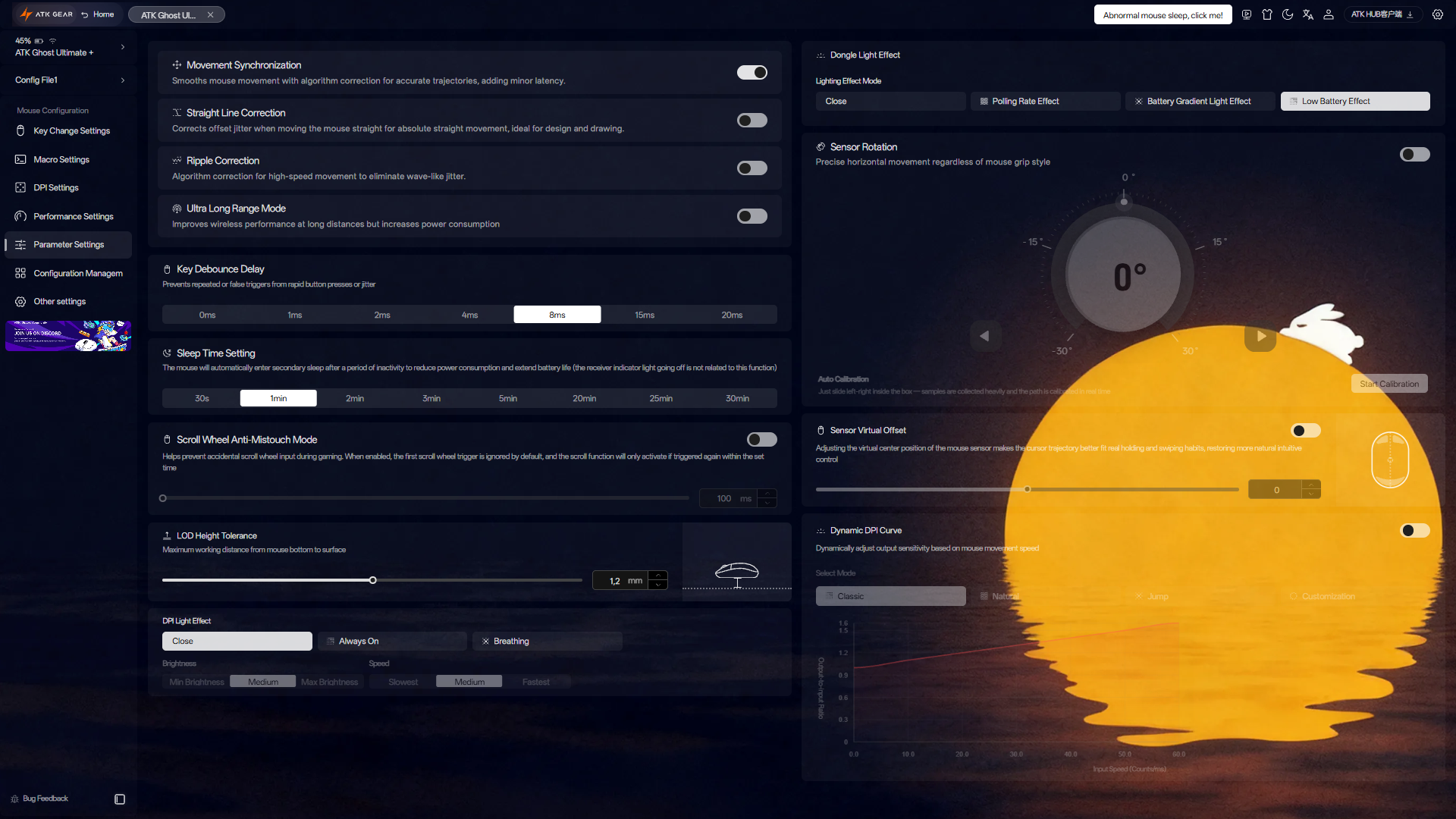Click the LOD Height Tolerance slider handle
The height and width of the screenshot is (819, 1456).
click(x=373, y=580)
